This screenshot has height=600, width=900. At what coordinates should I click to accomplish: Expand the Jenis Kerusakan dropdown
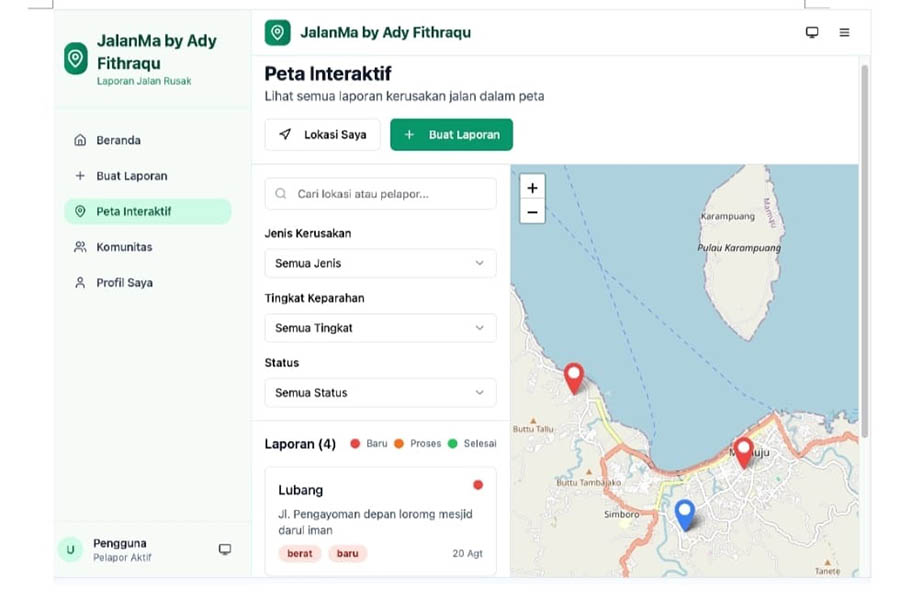tap(380, 264)
